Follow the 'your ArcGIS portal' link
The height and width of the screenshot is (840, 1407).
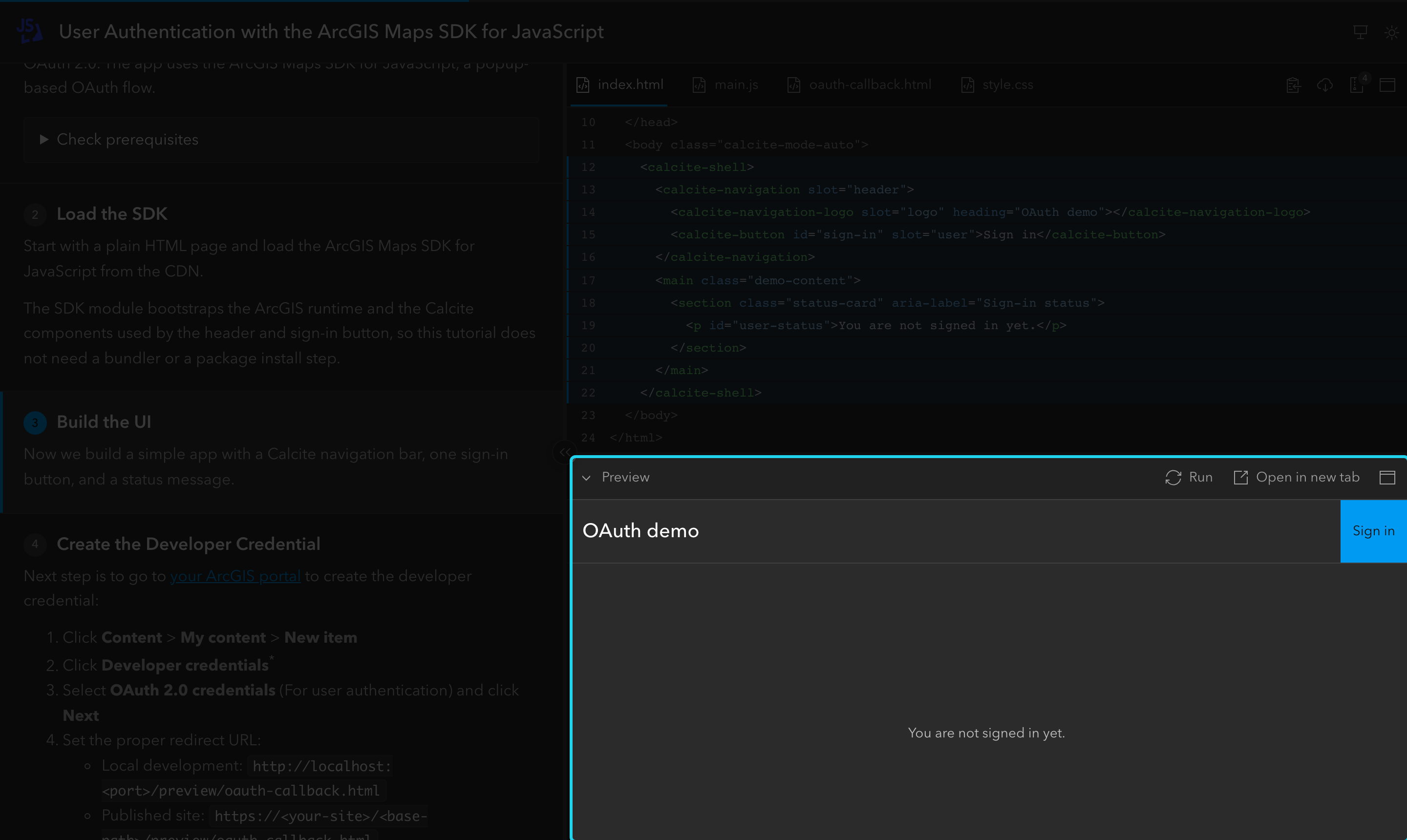235,576
